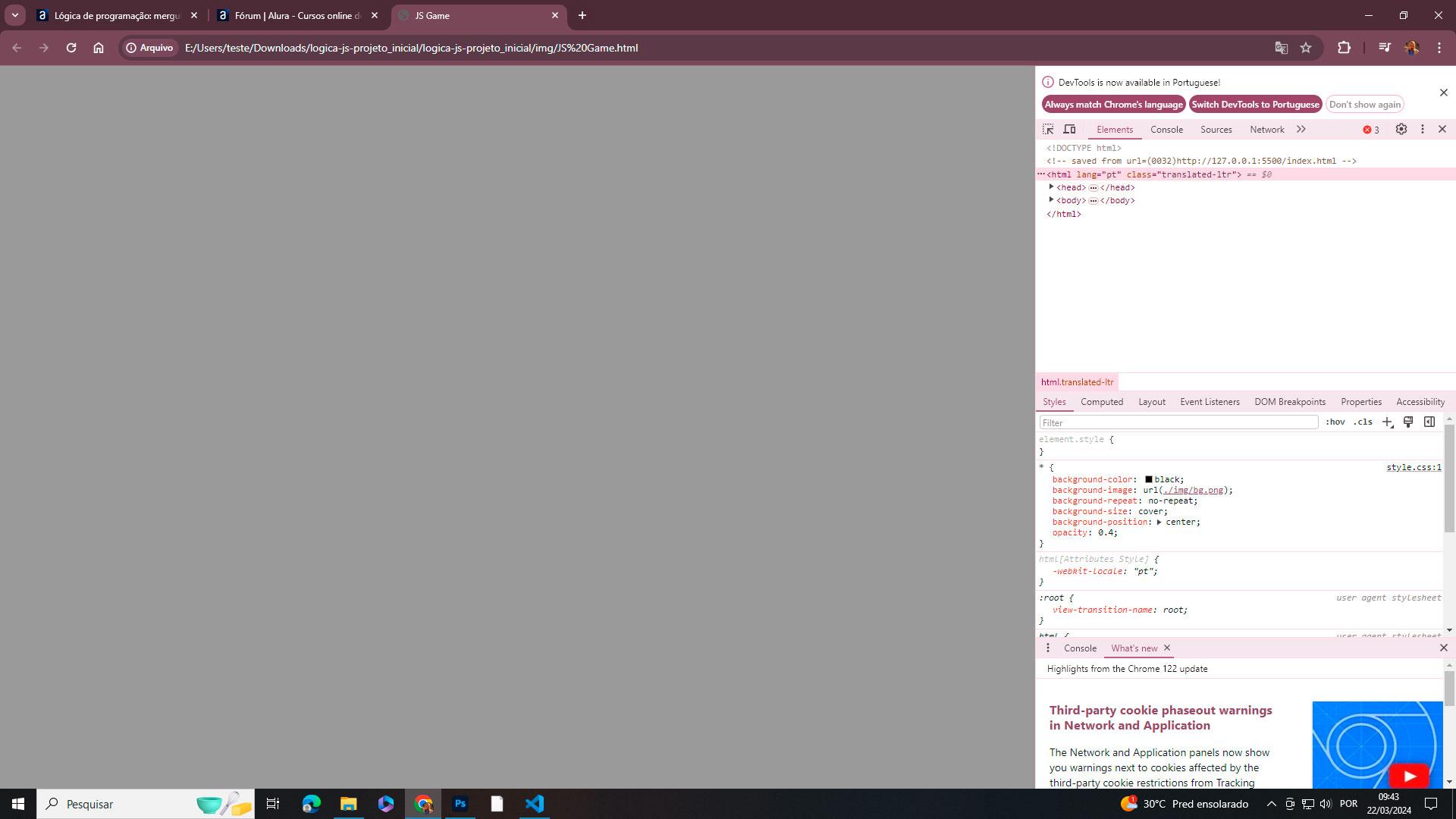Reload the JS Game page

point(71,48)
